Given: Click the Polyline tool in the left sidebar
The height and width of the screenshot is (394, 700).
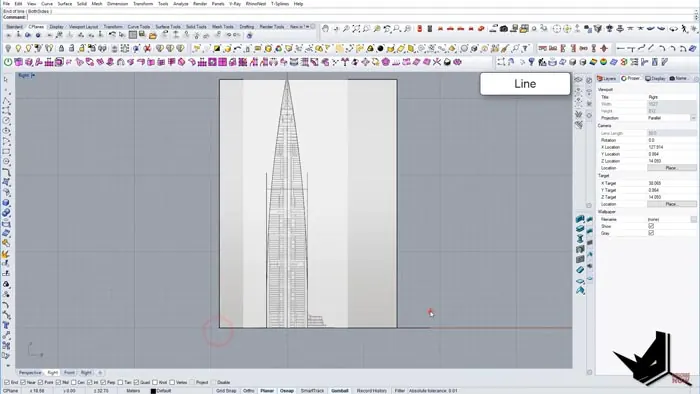Looking at the screenshot, I should coord(6,100).
